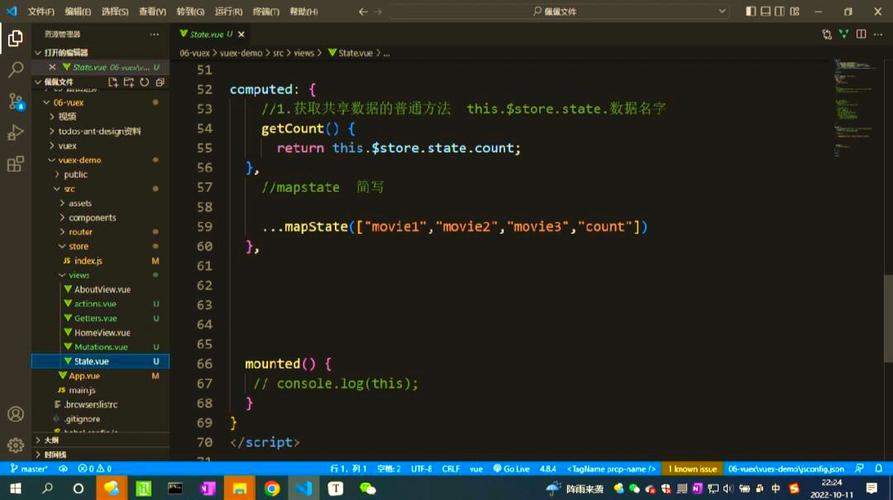Open the Search view in activity bar
The image size is (893, 500).
point(15,70)
